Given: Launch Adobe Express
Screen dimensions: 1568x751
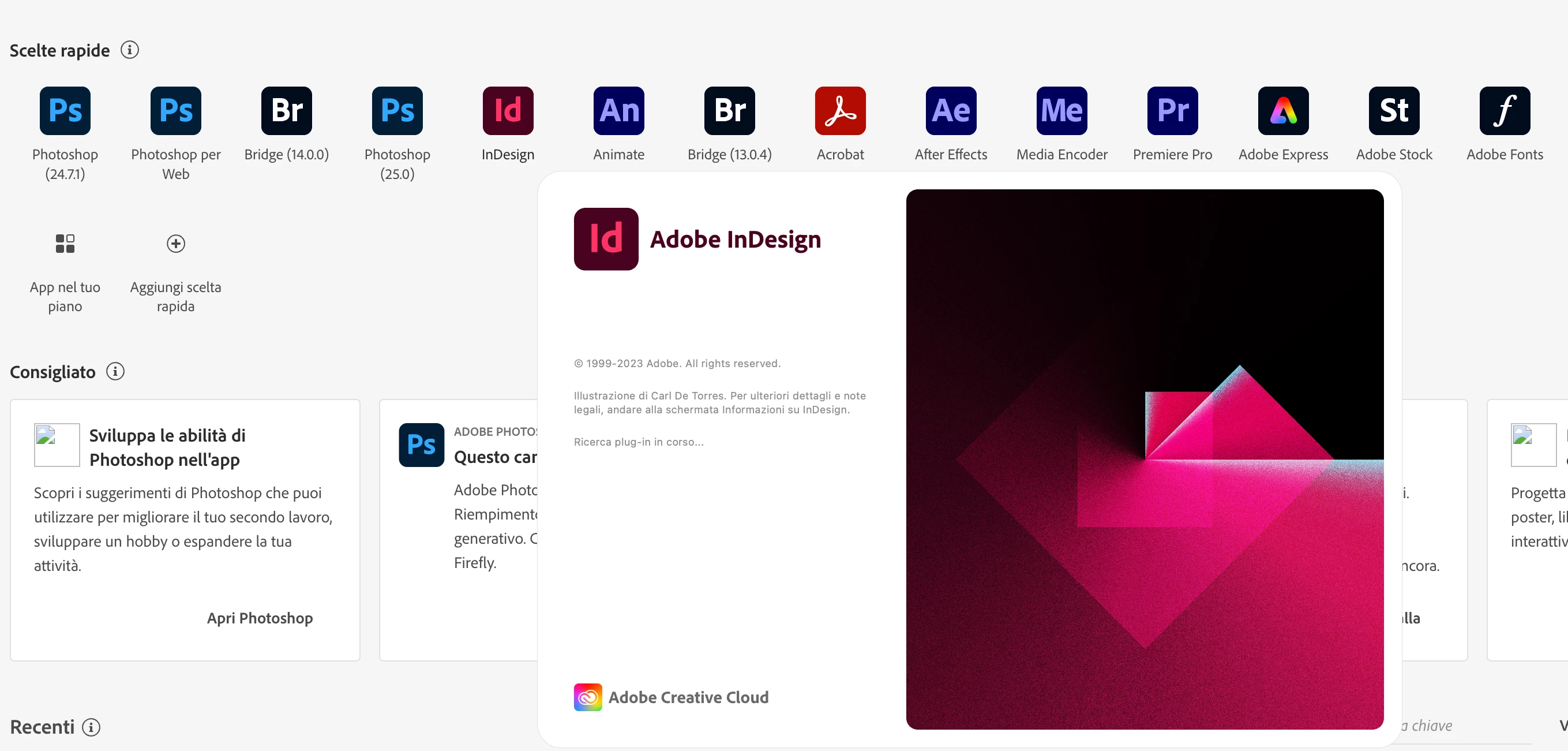Looking at the screenshot, I should coord(1283,110).
